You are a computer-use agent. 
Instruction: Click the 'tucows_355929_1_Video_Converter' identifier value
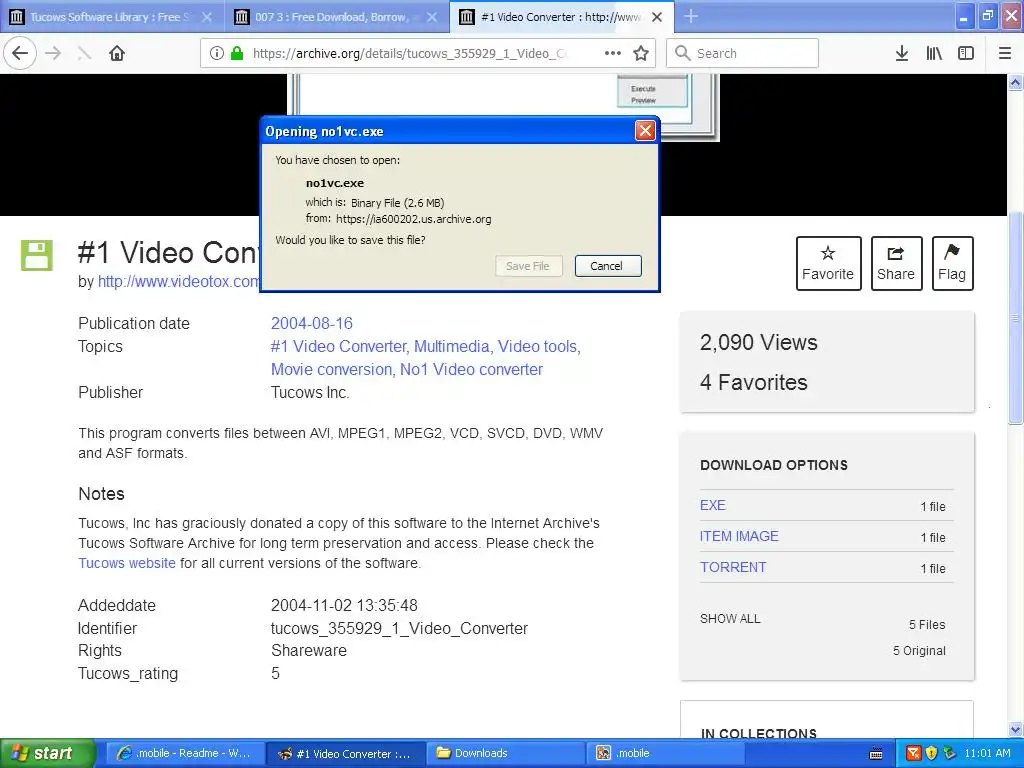(399, 628)
